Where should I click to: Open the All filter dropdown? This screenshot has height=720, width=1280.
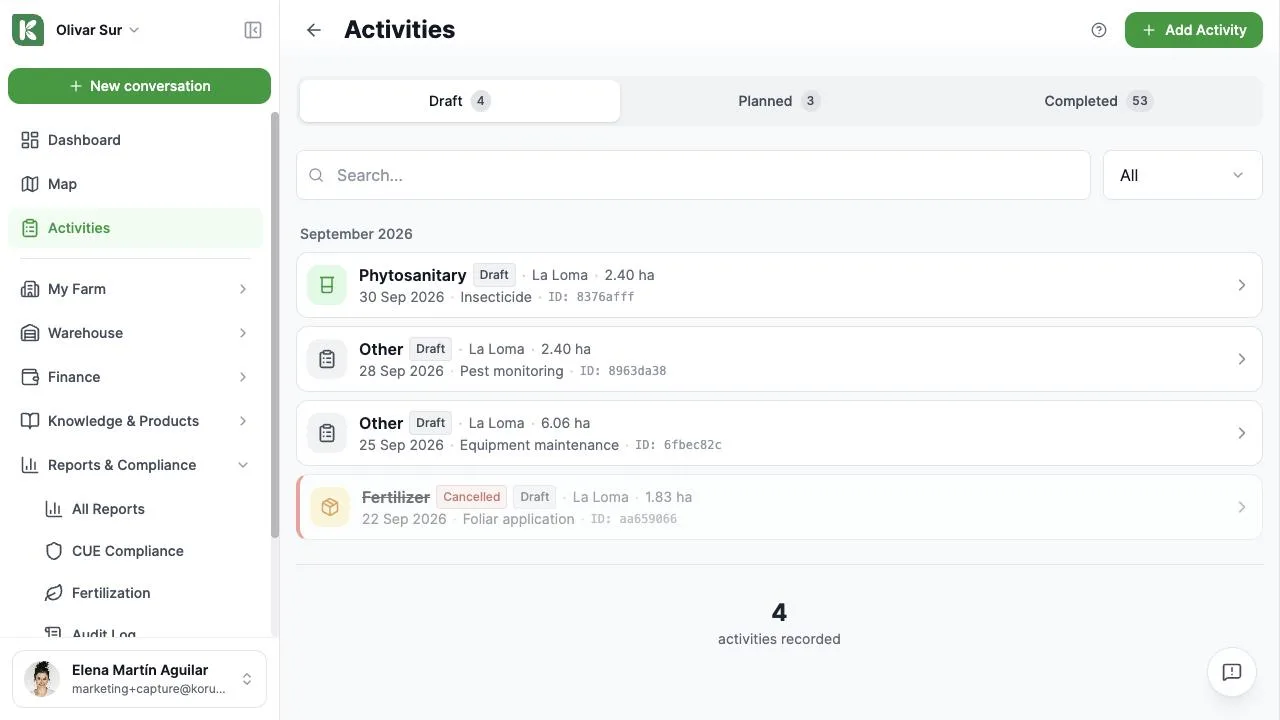[1183, 175]
